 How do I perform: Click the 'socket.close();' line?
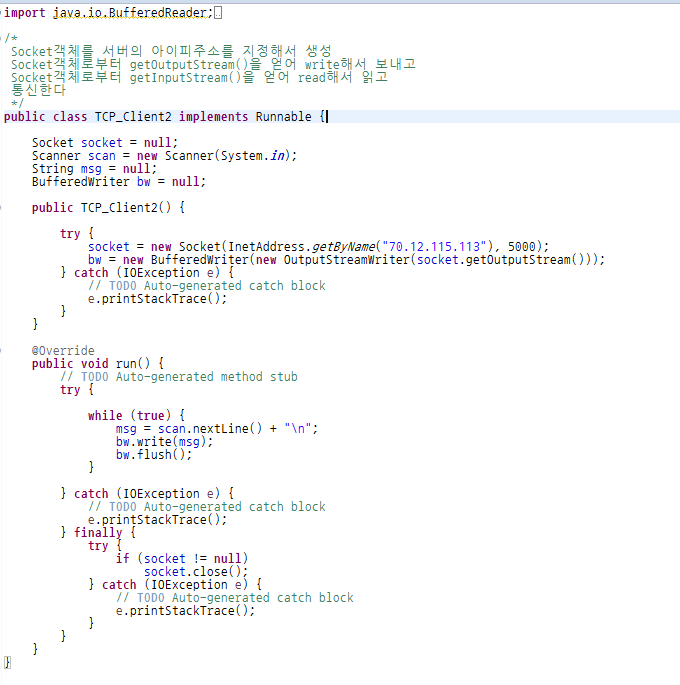point(196,572)
